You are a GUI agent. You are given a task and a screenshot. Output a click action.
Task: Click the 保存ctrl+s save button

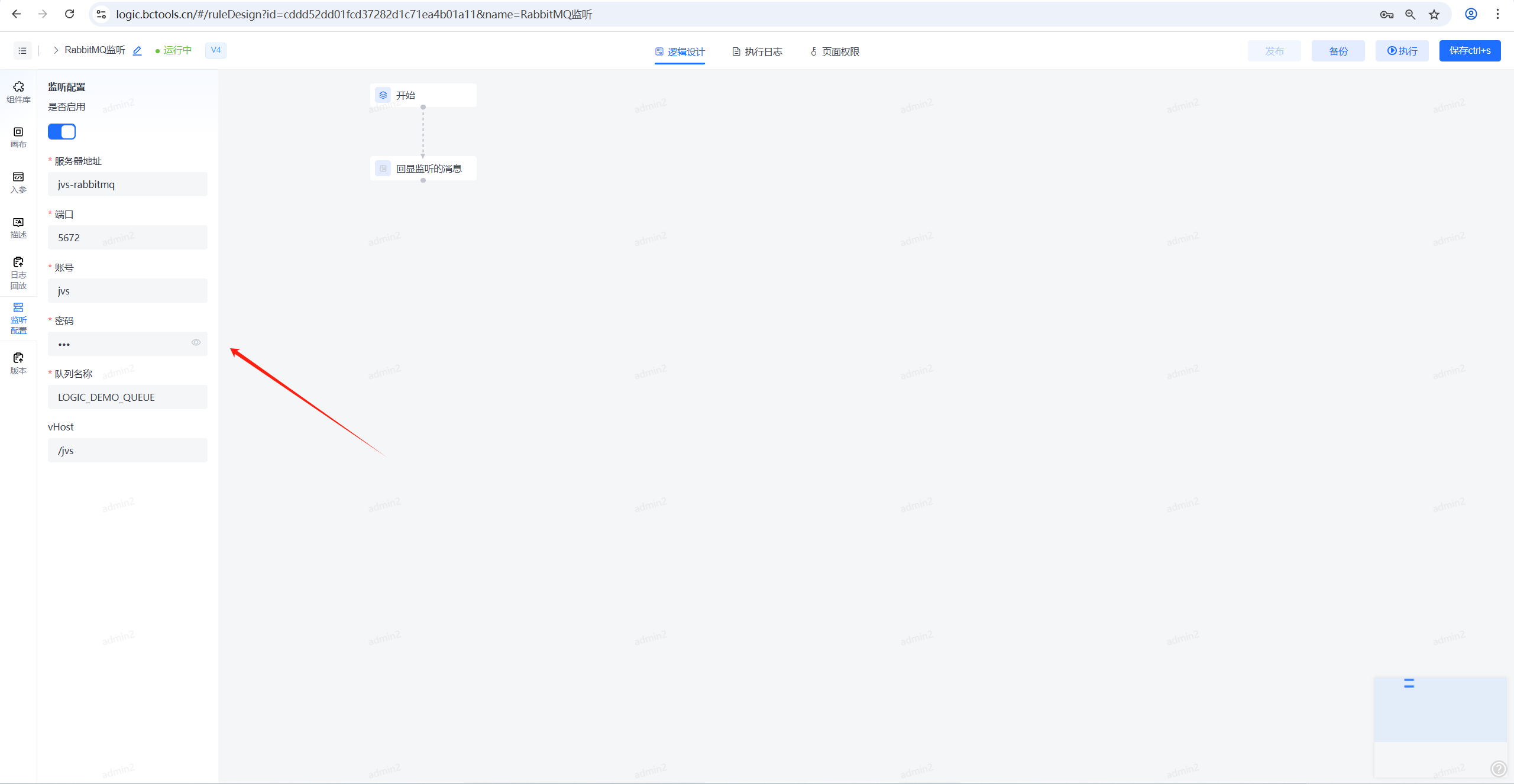pyautogui.click(x=1469, y=51)
